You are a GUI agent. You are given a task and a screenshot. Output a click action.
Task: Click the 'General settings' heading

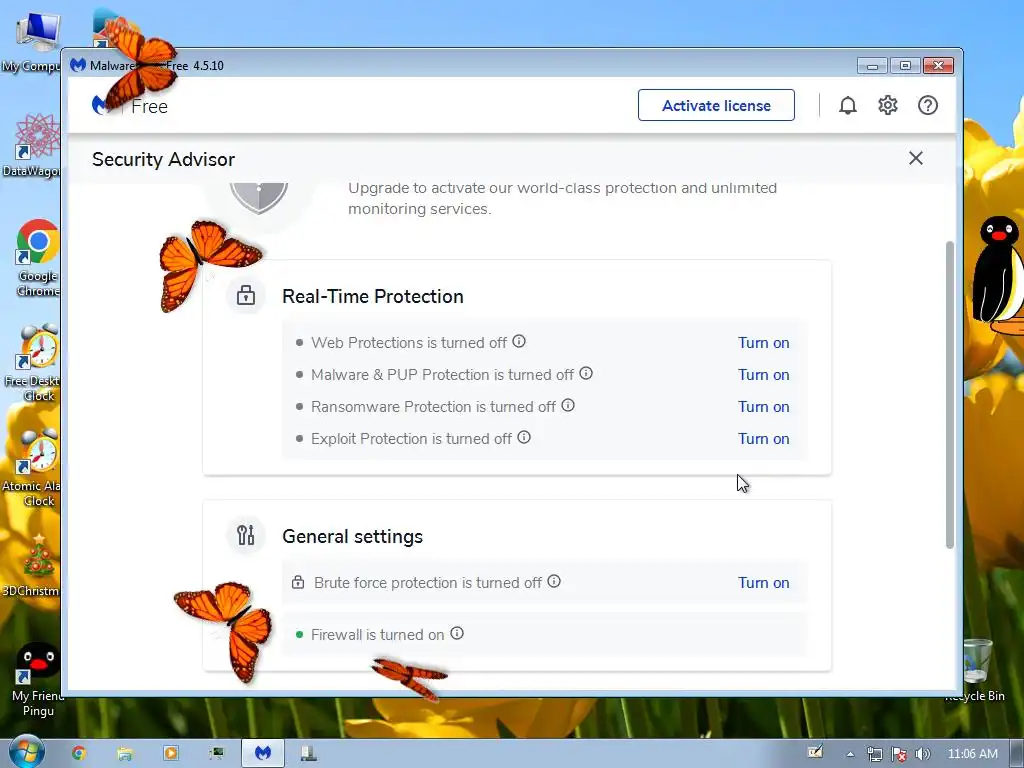point(353,537)
